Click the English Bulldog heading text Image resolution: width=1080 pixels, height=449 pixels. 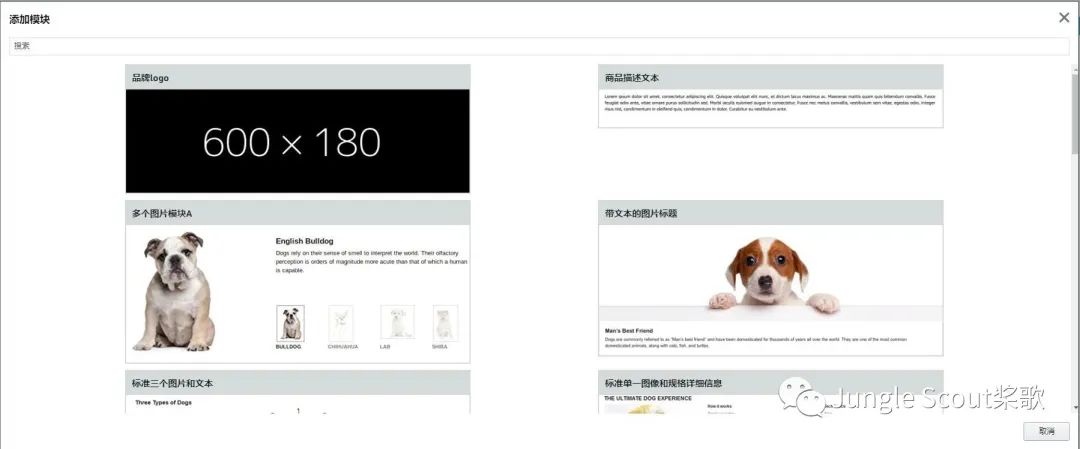[304, 241]
